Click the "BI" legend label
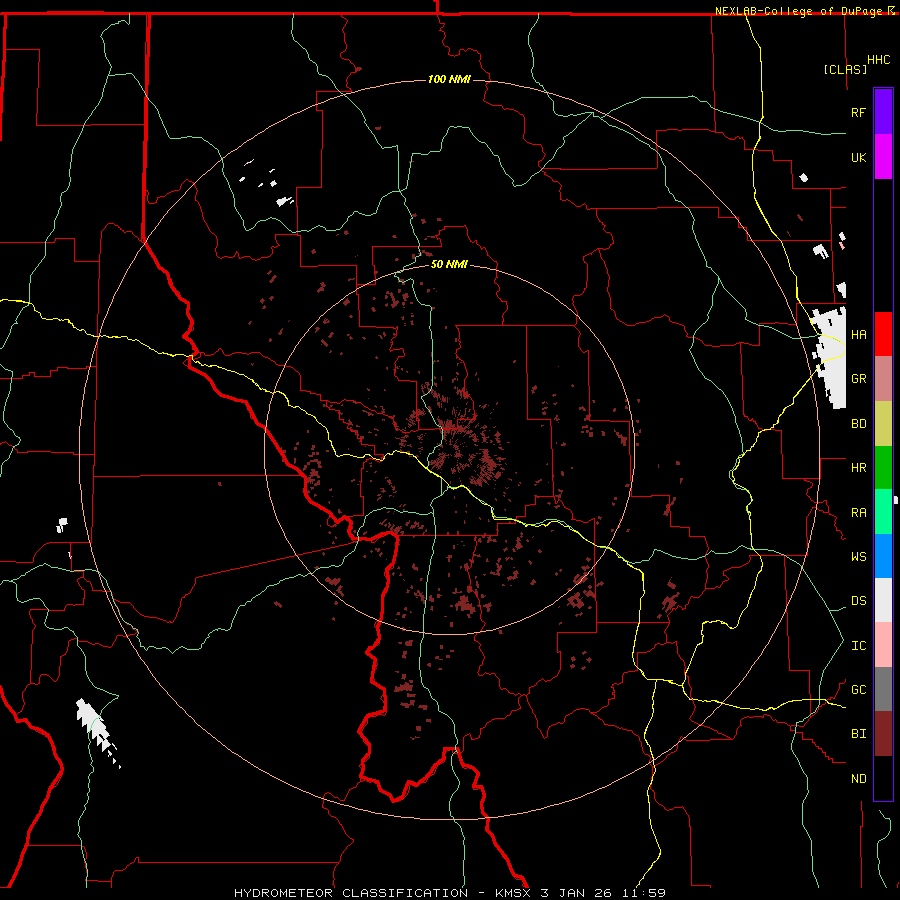This screenshot has width=900, height=900. [x=858, y=734]
